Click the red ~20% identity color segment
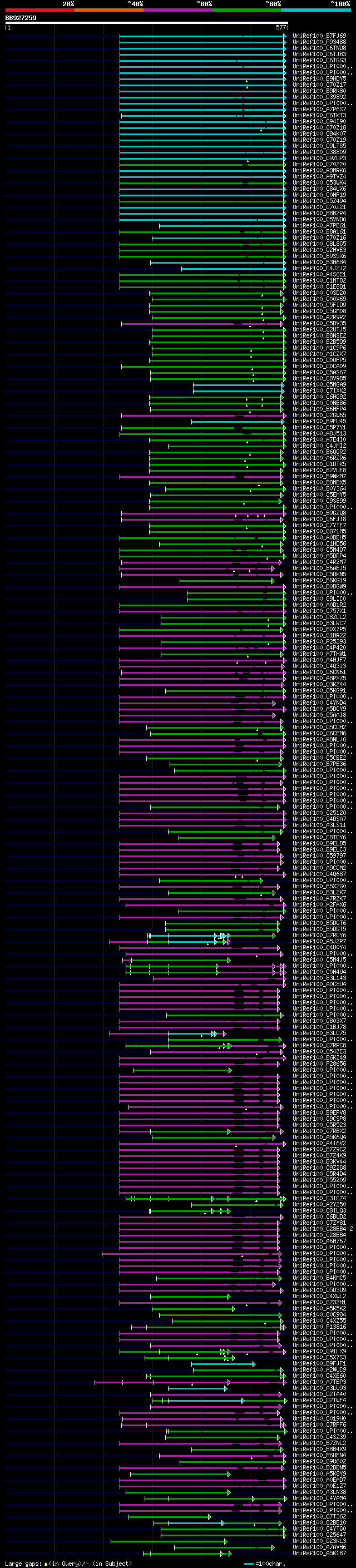 point(39,10)
